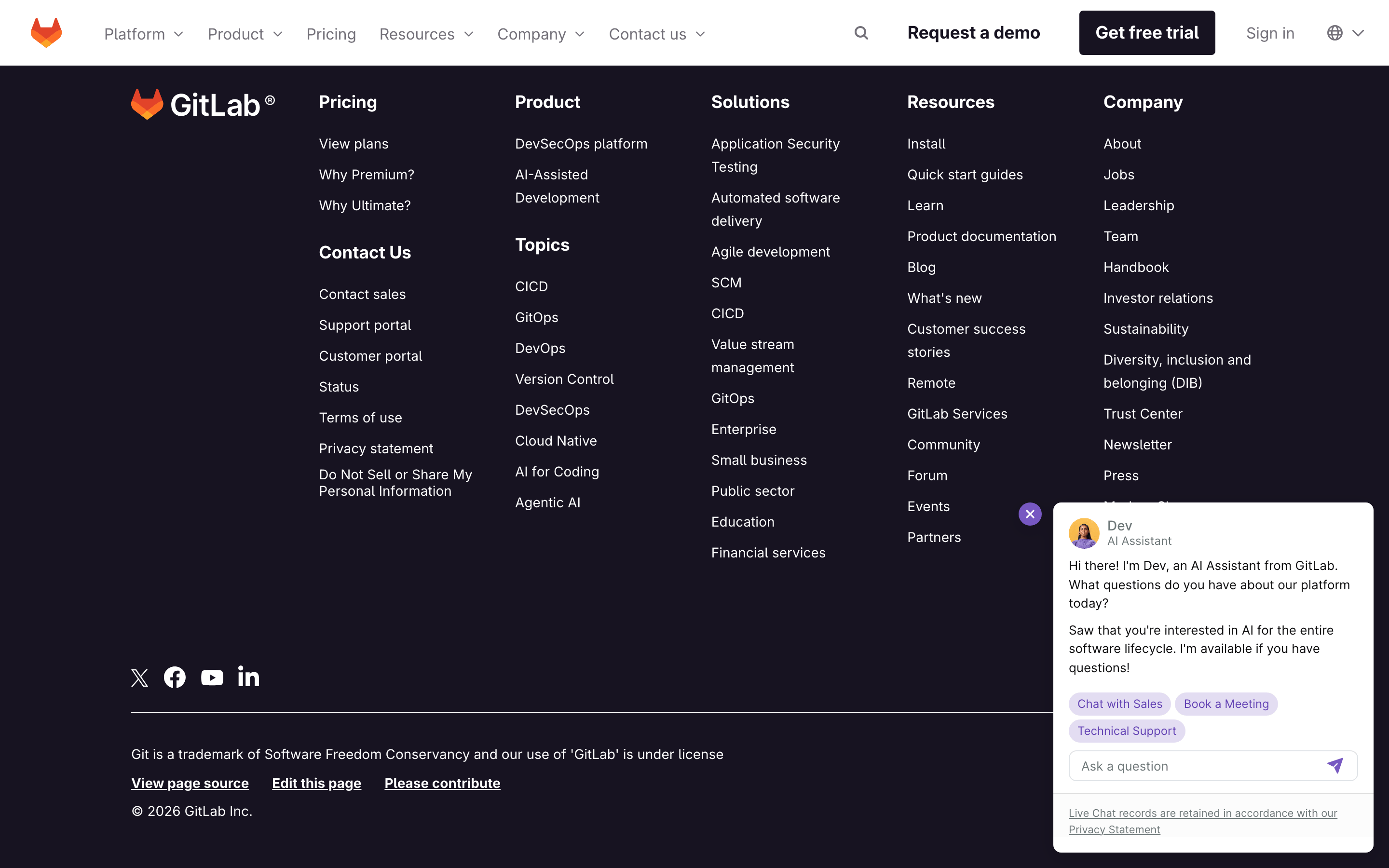Select the Book a Meeting chip
1389x868 pixels.
click(1226, 704)
